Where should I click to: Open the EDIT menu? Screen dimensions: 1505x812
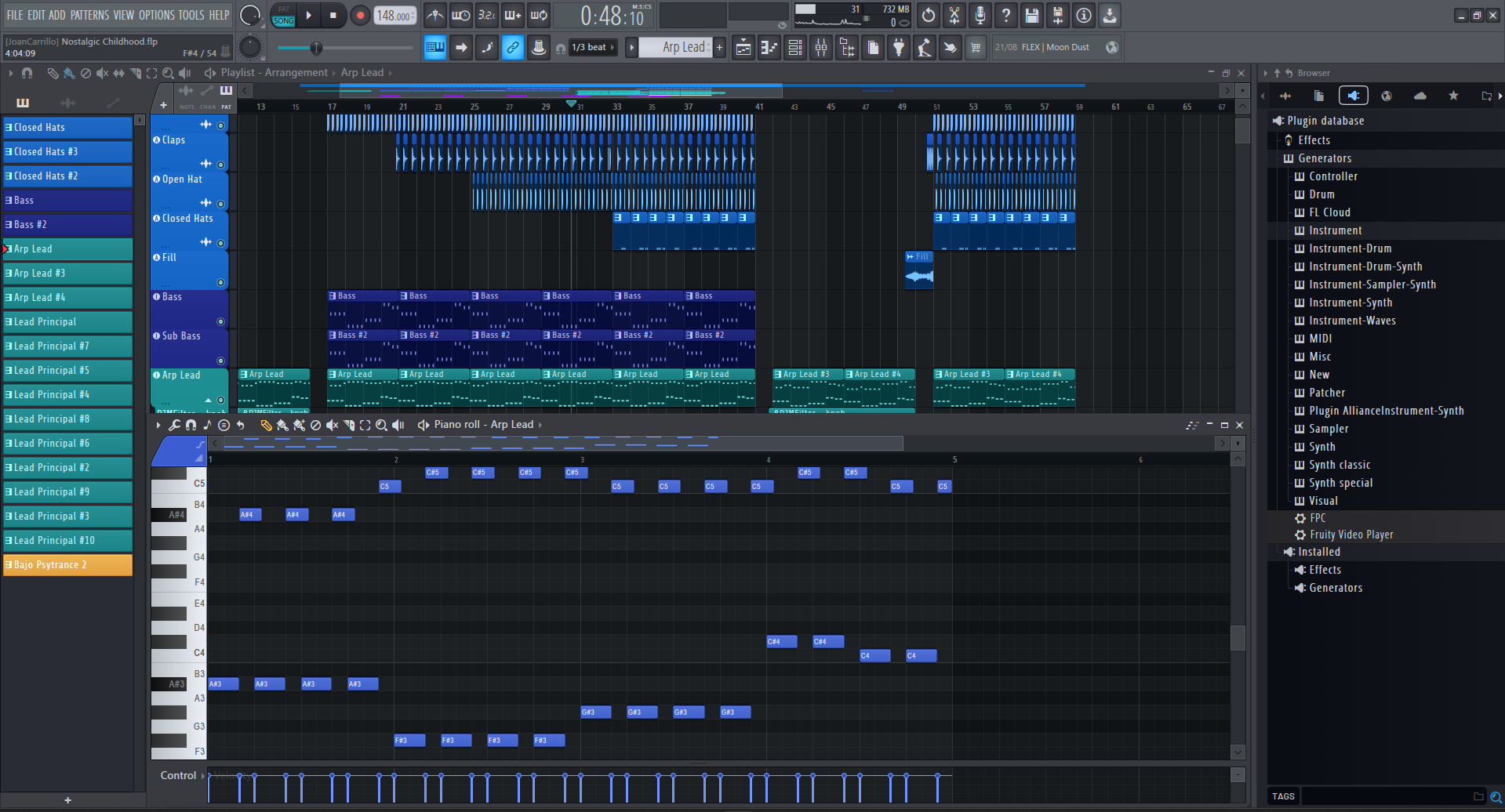36,15
